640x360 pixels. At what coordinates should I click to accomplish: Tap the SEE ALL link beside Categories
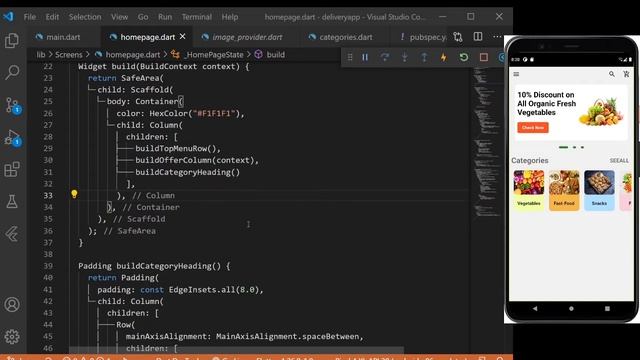pyautogui.click(x=619, y=161)
